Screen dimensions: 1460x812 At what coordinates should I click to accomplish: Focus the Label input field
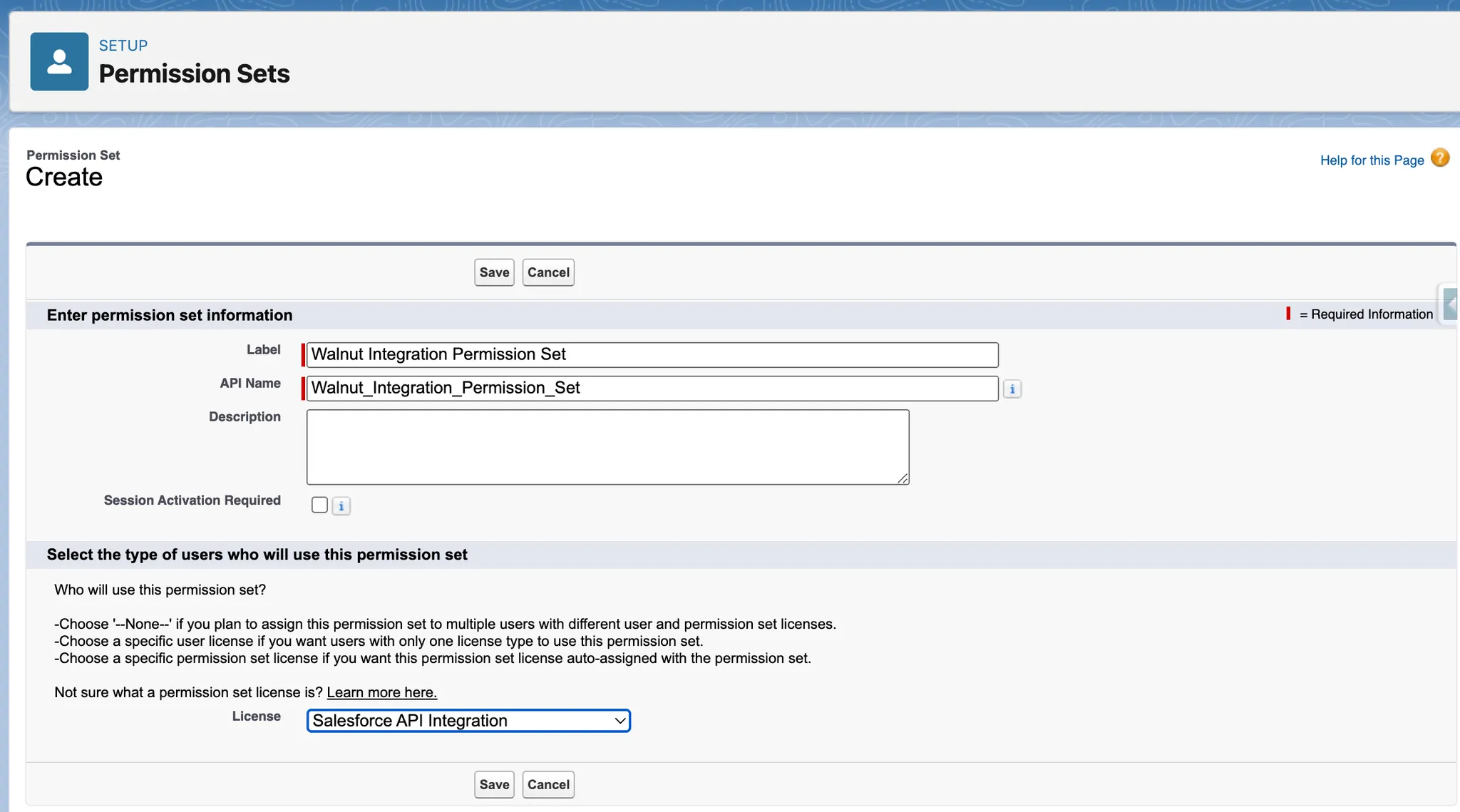(x=652, y=354)
